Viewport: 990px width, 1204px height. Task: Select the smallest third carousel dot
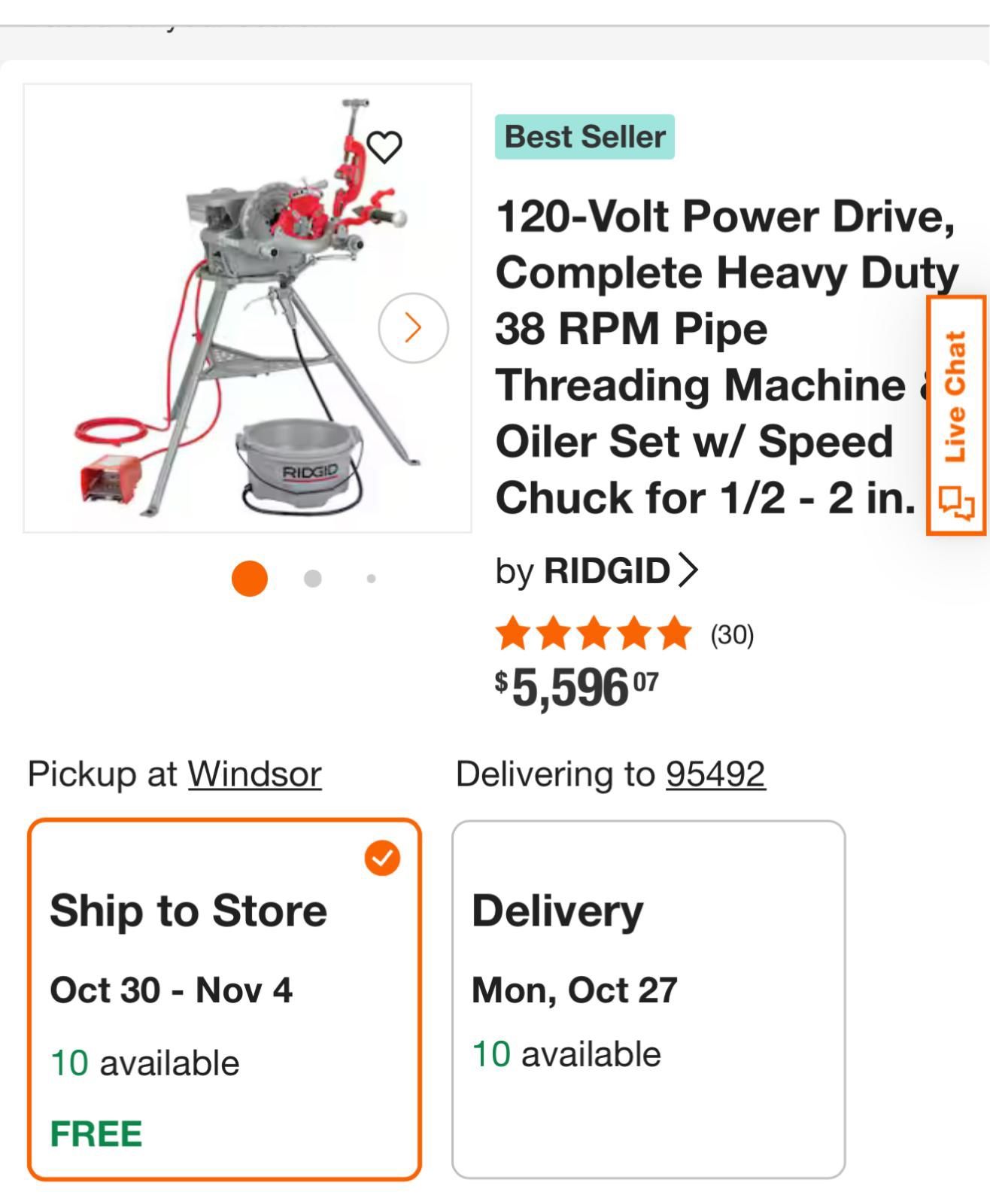pos(371,579)
